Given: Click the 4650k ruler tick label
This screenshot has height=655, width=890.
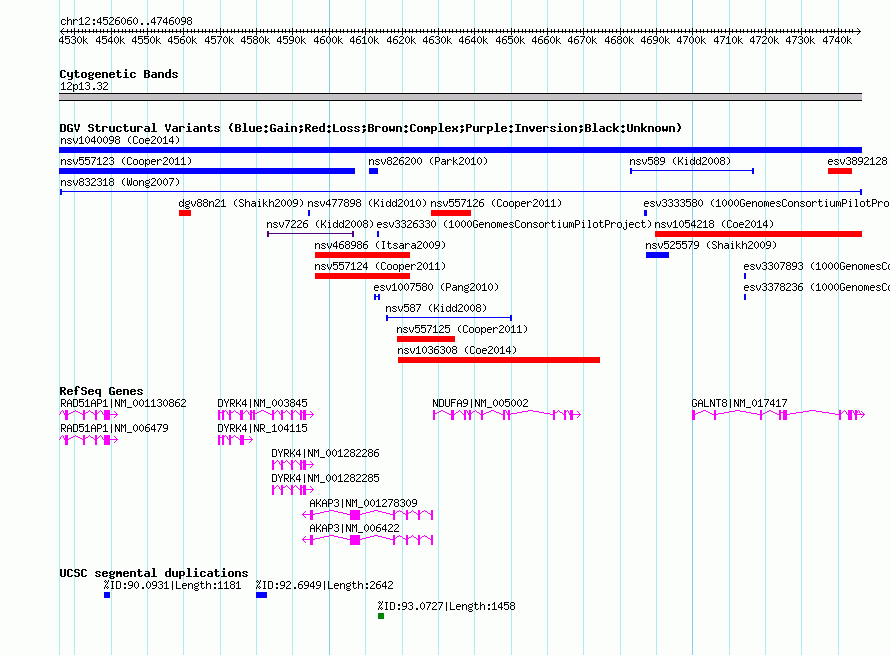Looking at the screenshot, I should 510,40.
